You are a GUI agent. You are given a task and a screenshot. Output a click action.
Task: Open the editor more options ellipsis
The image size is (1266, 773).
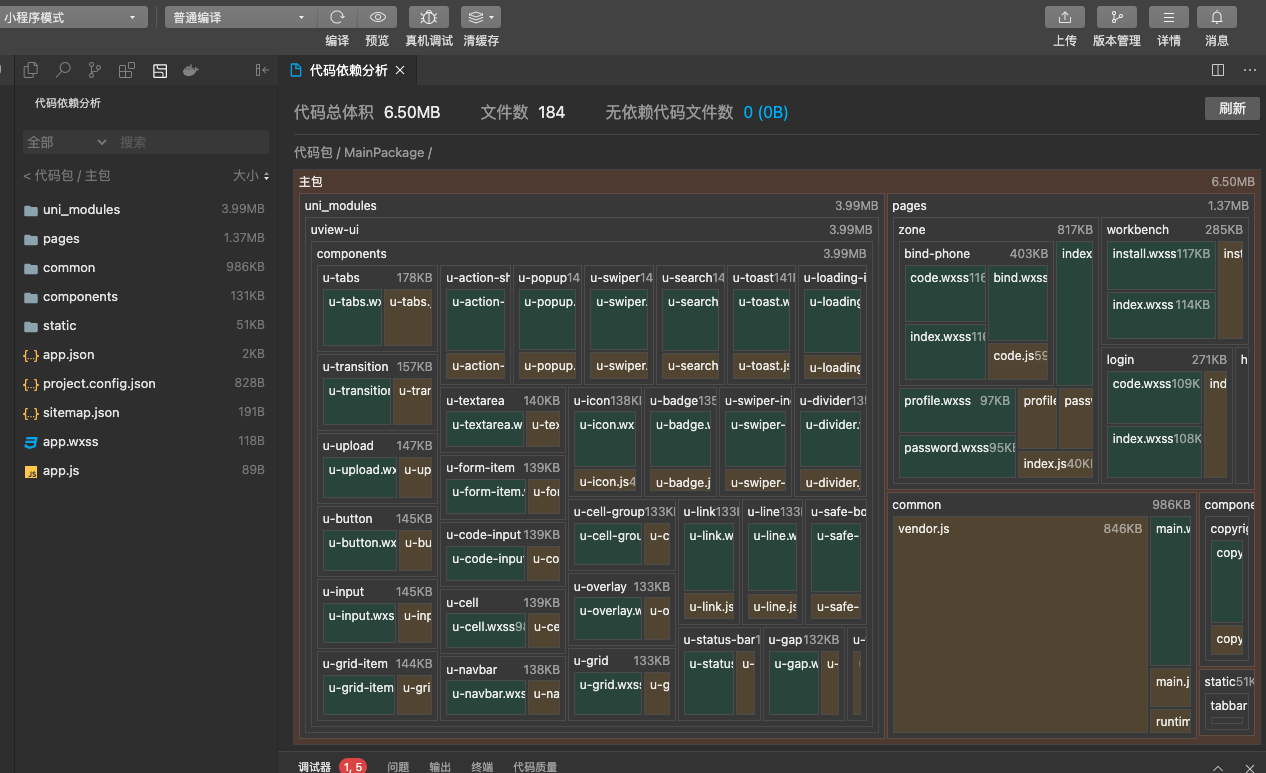click(x=1250, y=70)
